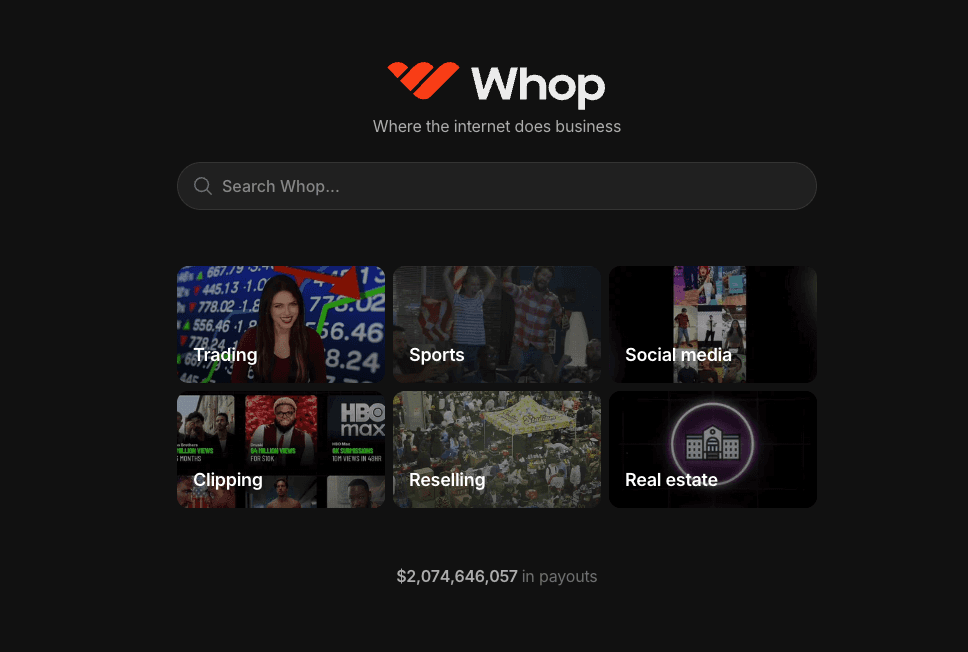968x652 pixels.
Task: Select the Social media category label
Action: [x=678, y=355]
